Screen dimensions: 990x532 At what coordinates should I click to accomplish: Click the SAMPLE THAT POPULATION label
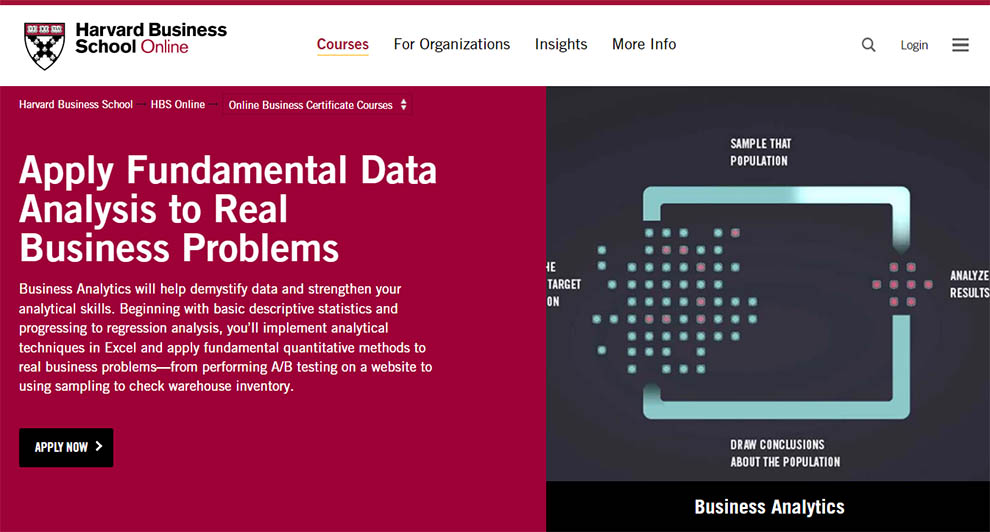coord(761,152)
